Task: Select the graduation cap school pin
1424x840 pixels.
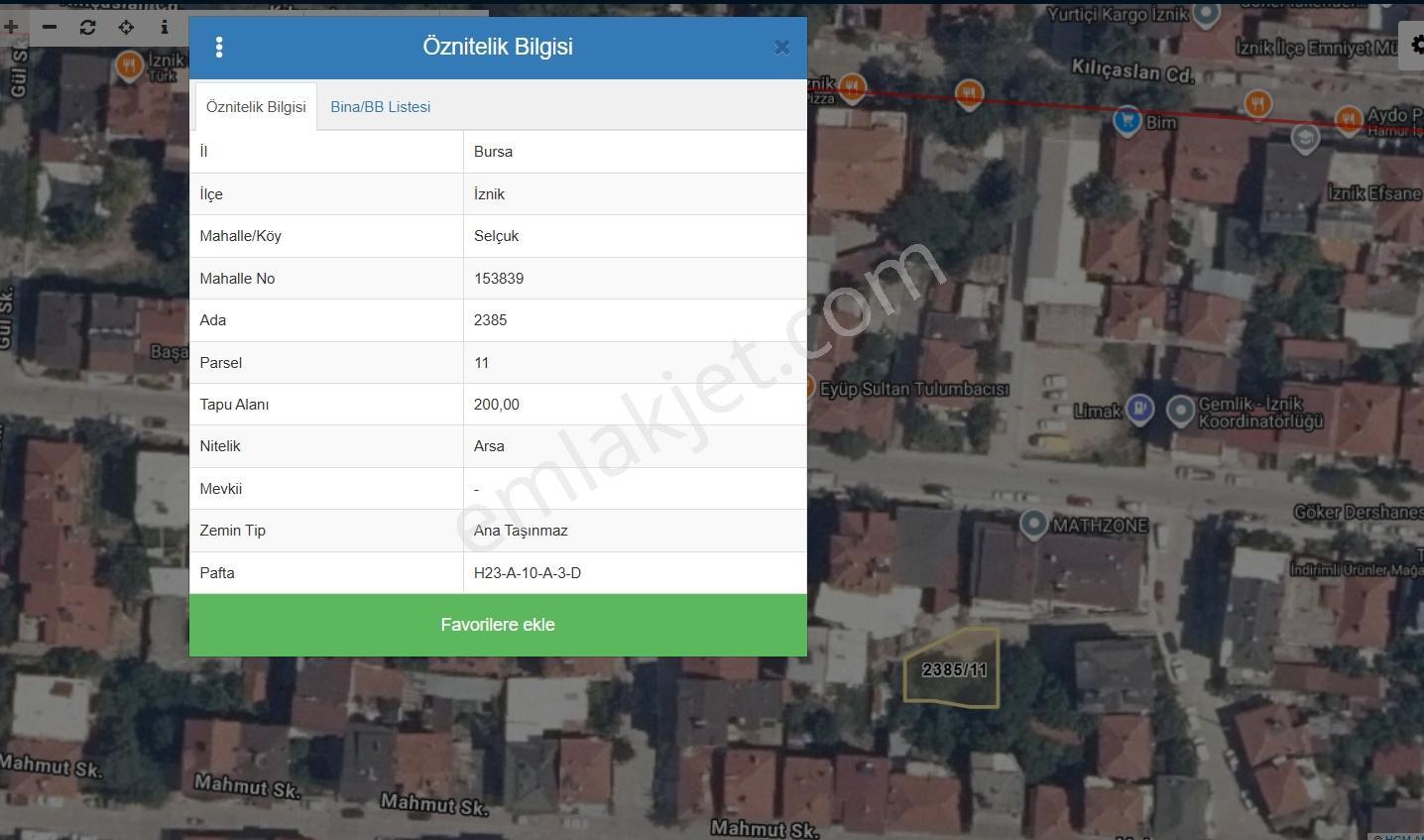Action: [1305, 137]
